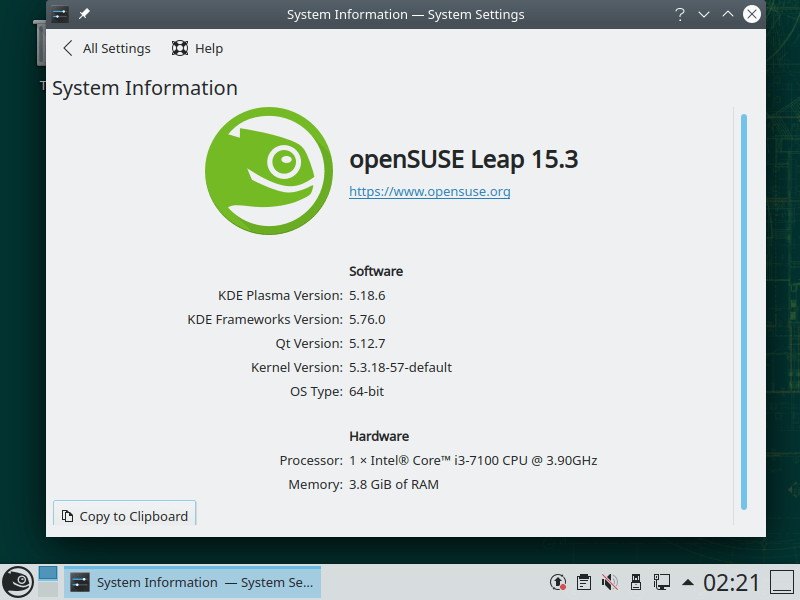Click the Software section heading
800x600 pixels.
coord(376,271)
